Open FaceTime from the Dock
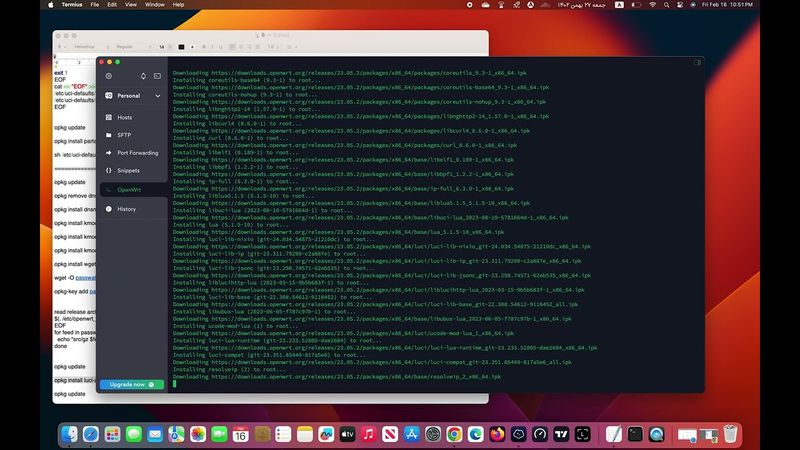This screenshot has width=800, height=450. pos(219,434)
